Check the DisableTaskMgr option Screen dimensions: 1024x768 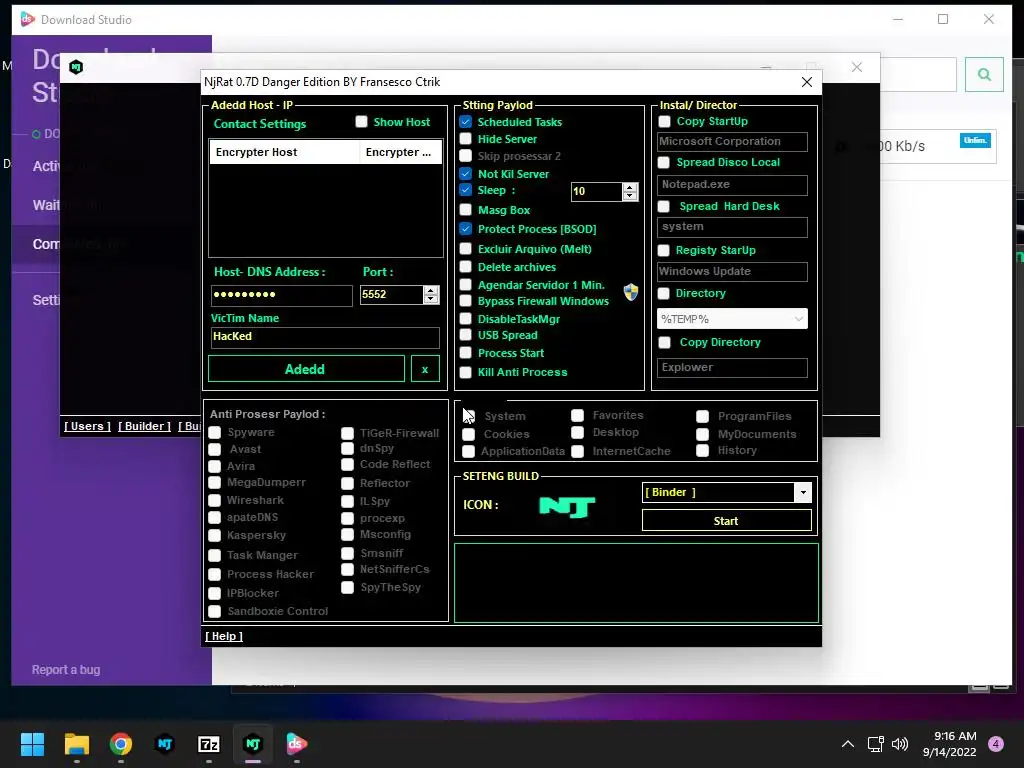[466, 319]
